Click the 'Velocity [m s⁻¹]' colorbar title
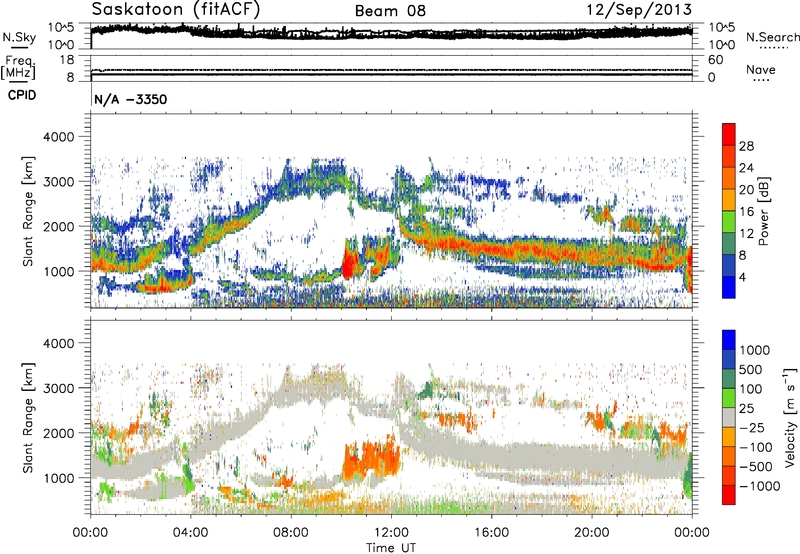Screen dimensions: 800x554 click(790, 417)
